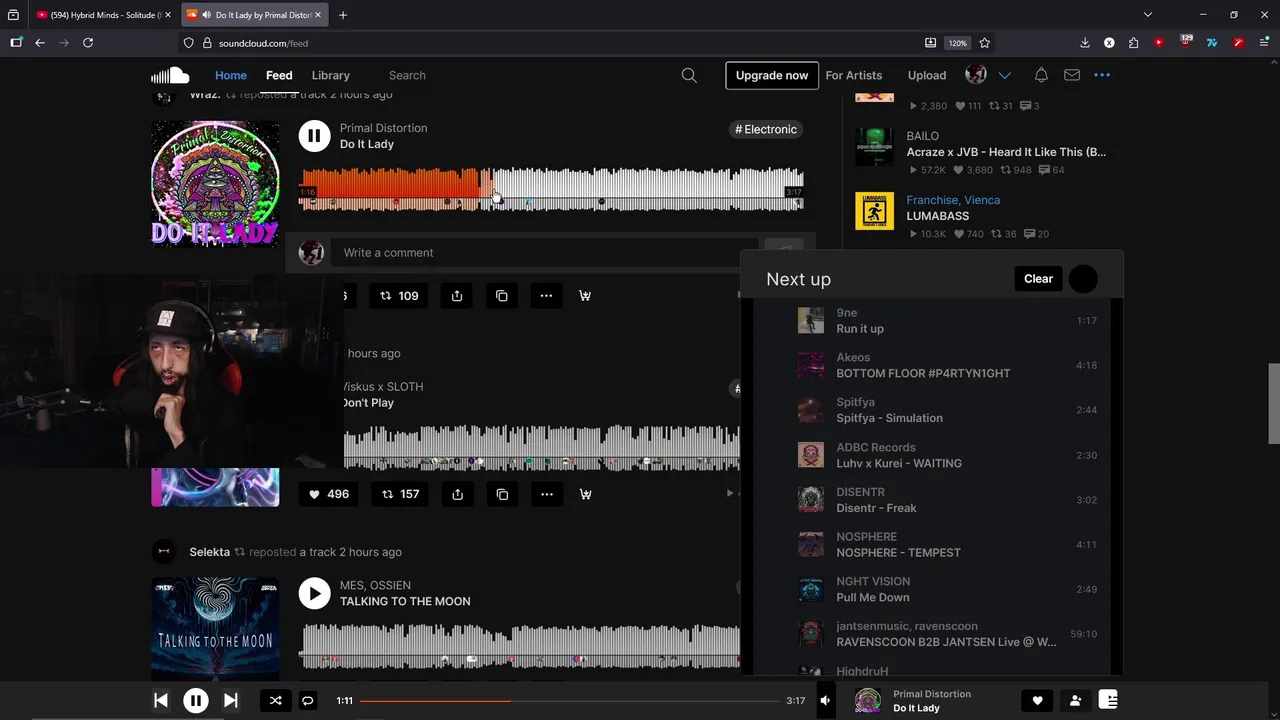
Task: Seek along the bottom player progress bar
Action: coord(570,701)
